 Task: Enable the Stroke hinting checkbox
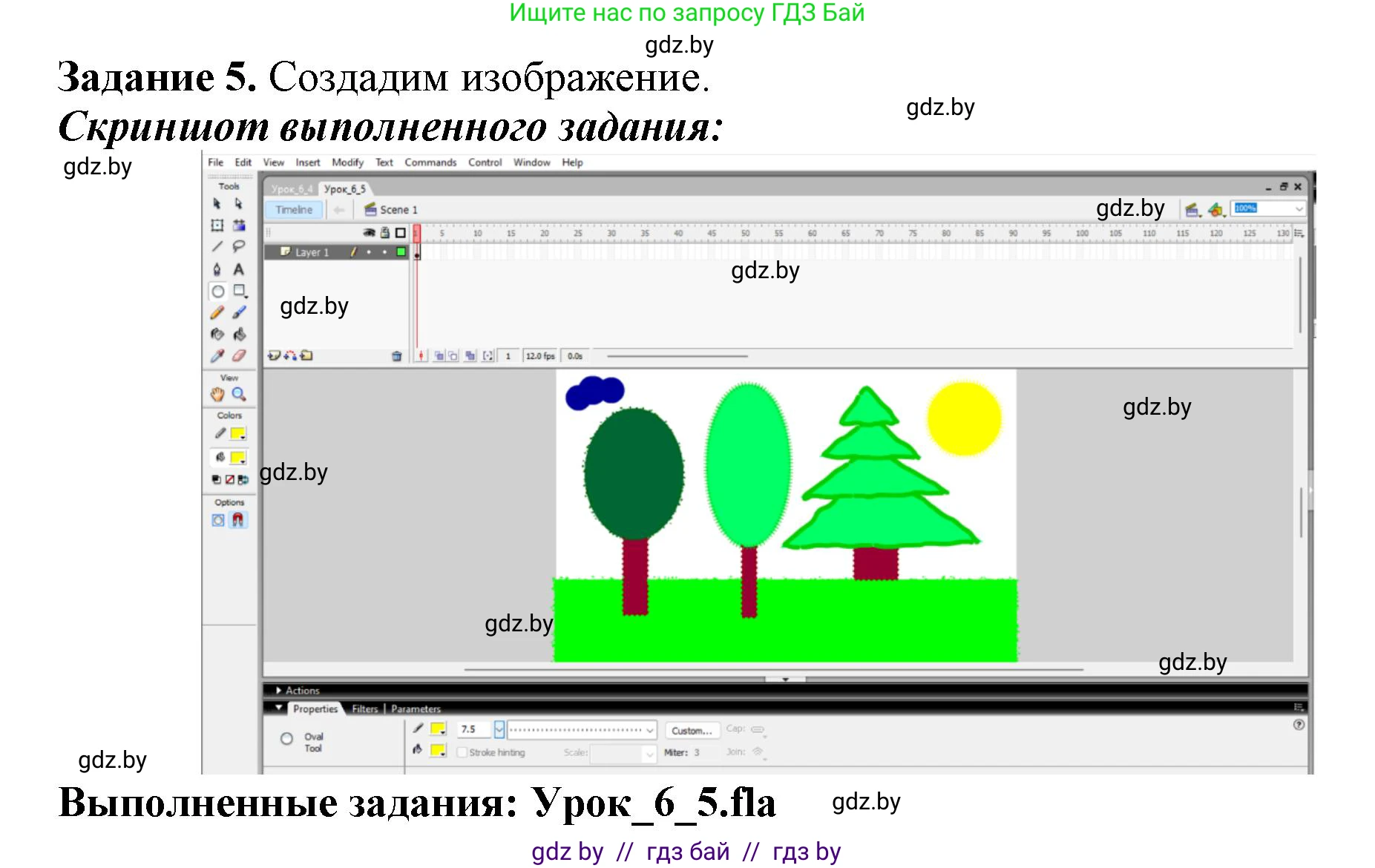point(462,752)
